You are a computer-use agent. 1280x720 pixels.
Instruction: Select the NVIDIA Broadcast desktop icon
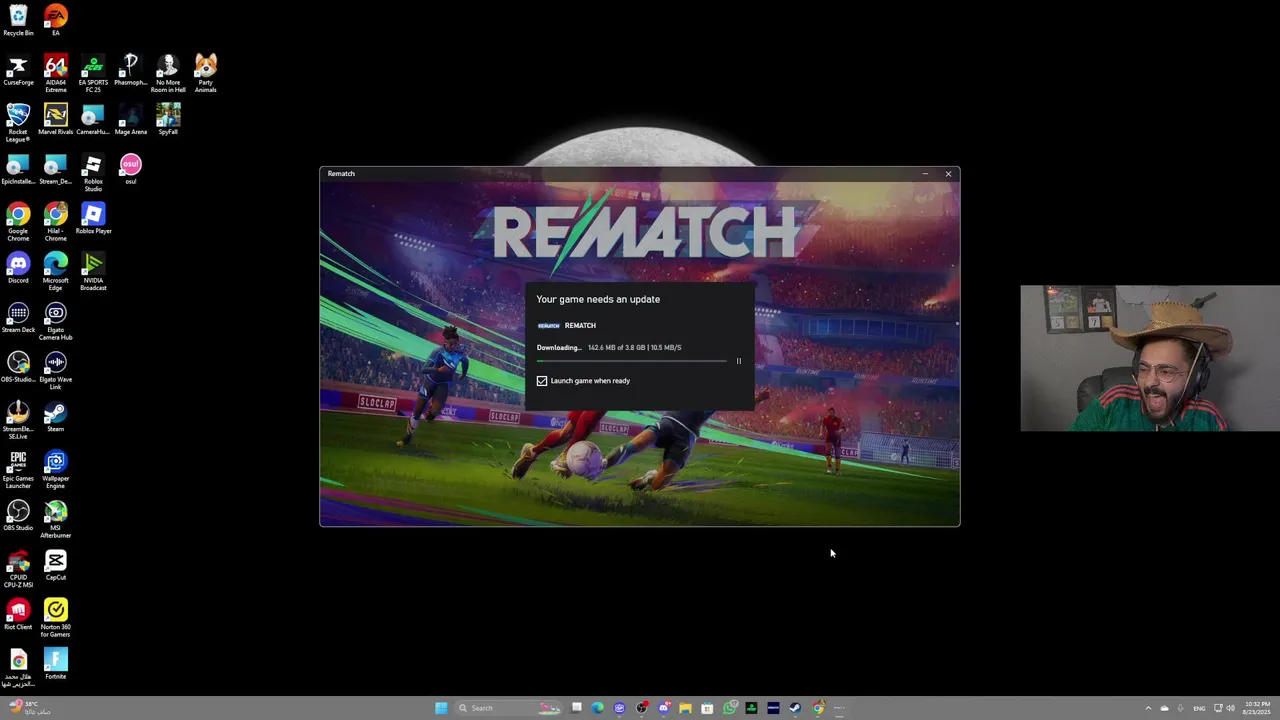[x=93, y=271]
